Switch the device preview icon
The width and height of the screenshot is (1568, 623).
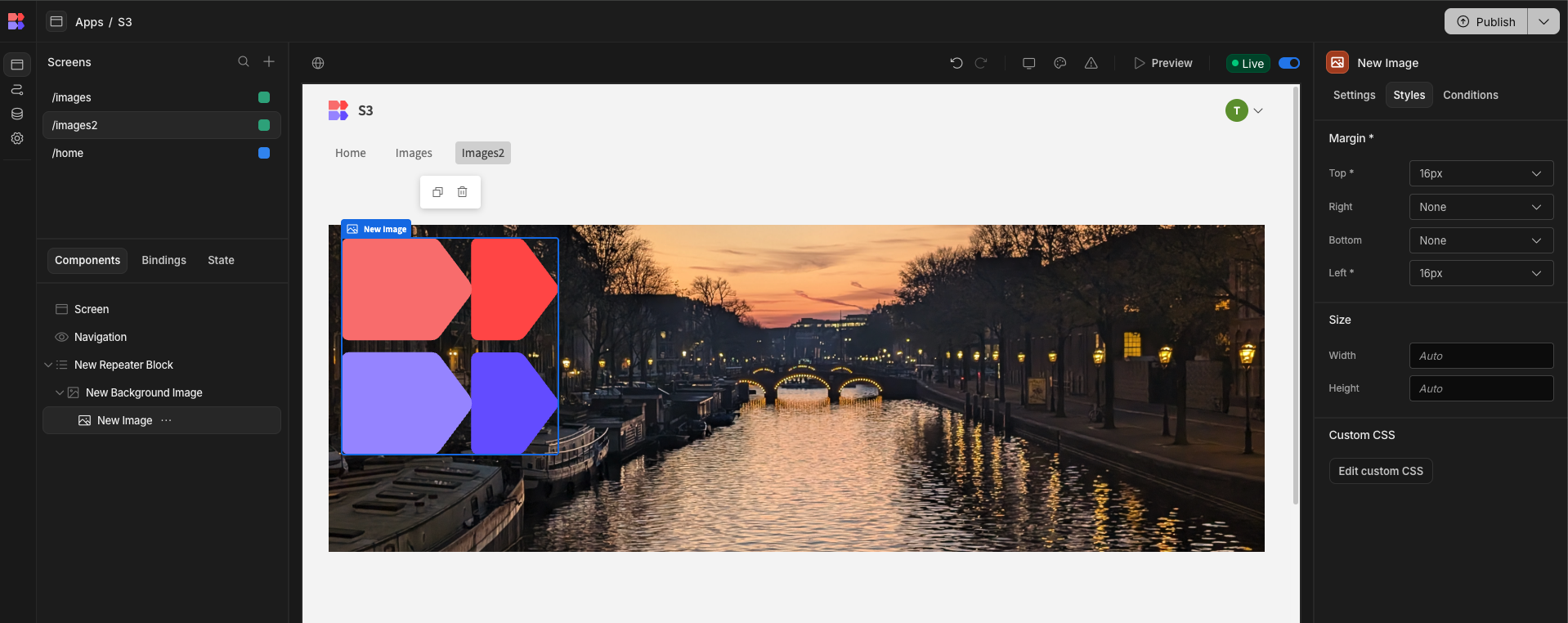(1029, 63)
